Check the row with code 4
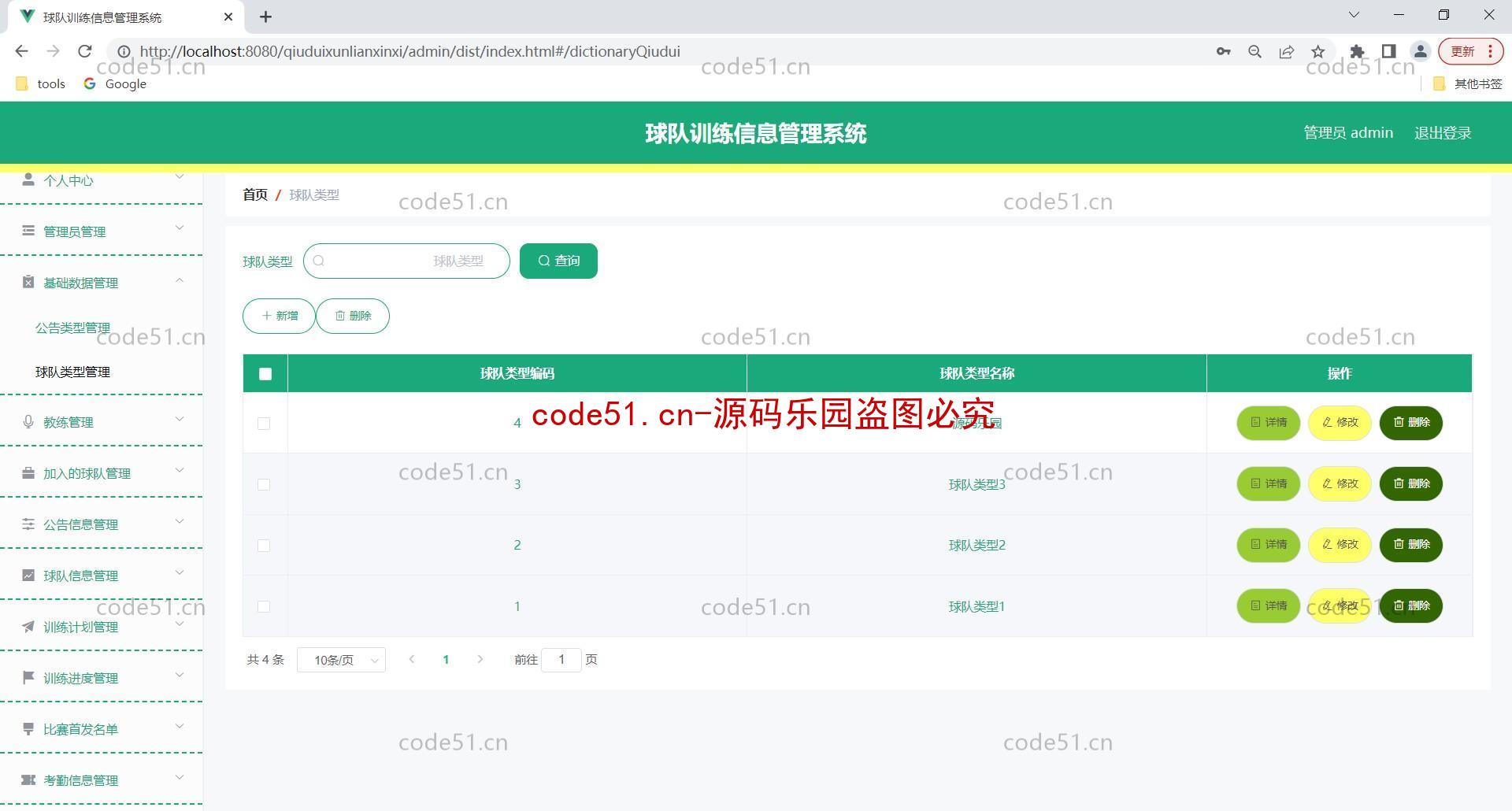The width and height of the screenshot is (1512, 811). [264, 424]
